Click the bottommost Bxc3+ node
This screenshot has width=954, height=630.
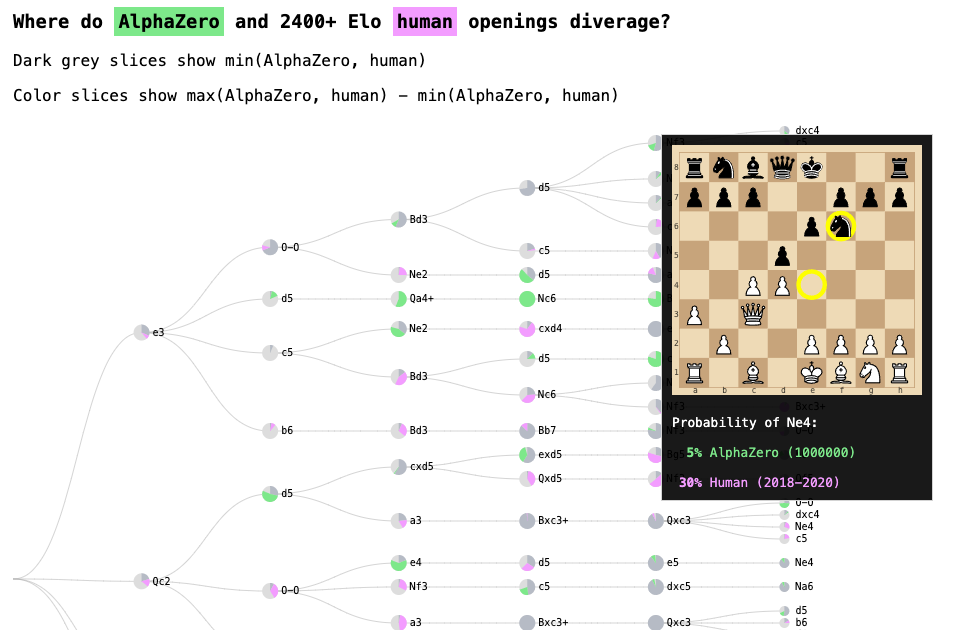tap(527, 622)
